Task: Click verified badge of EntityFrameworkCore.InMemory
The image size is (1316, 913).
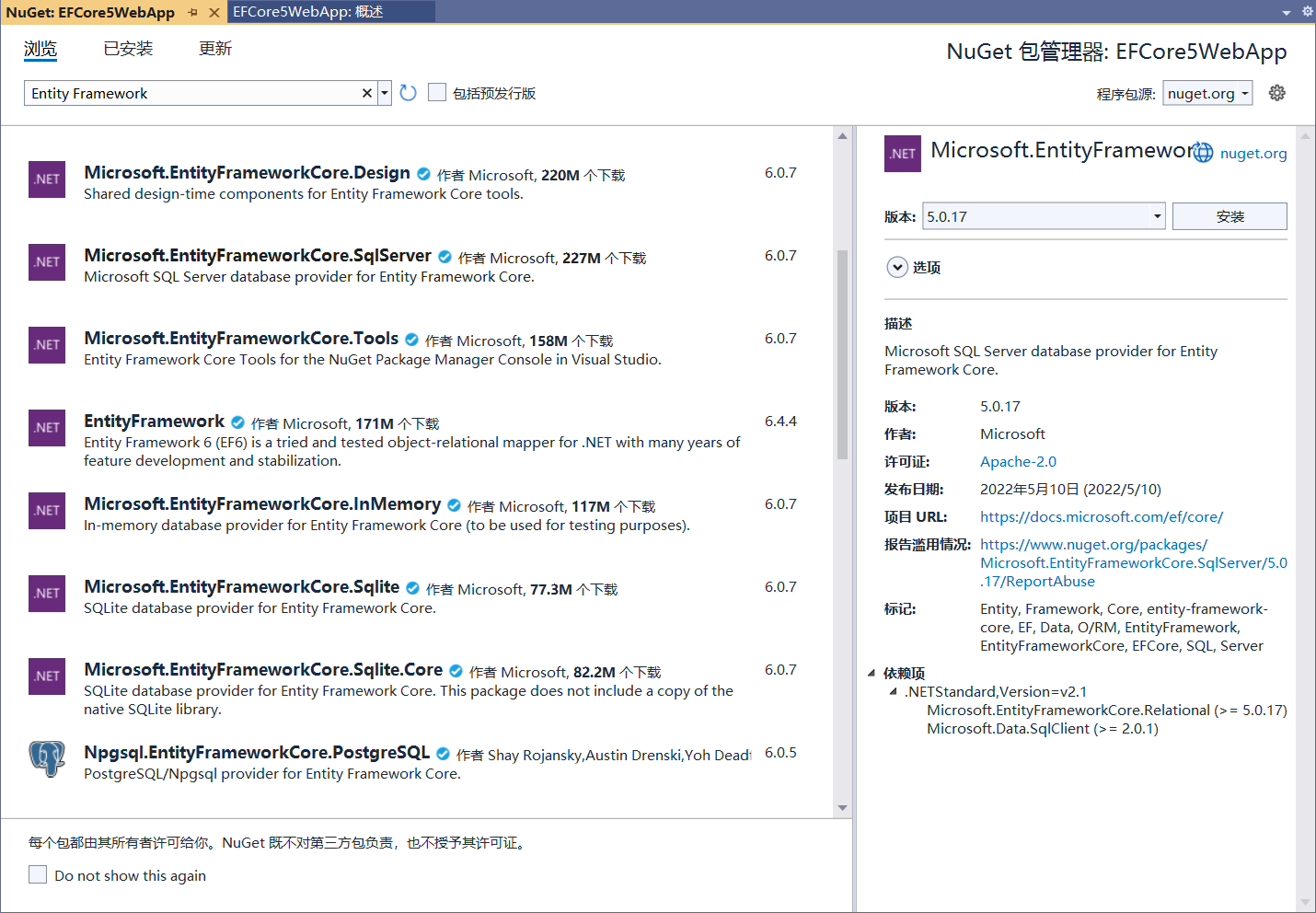Action: (454, 505)
